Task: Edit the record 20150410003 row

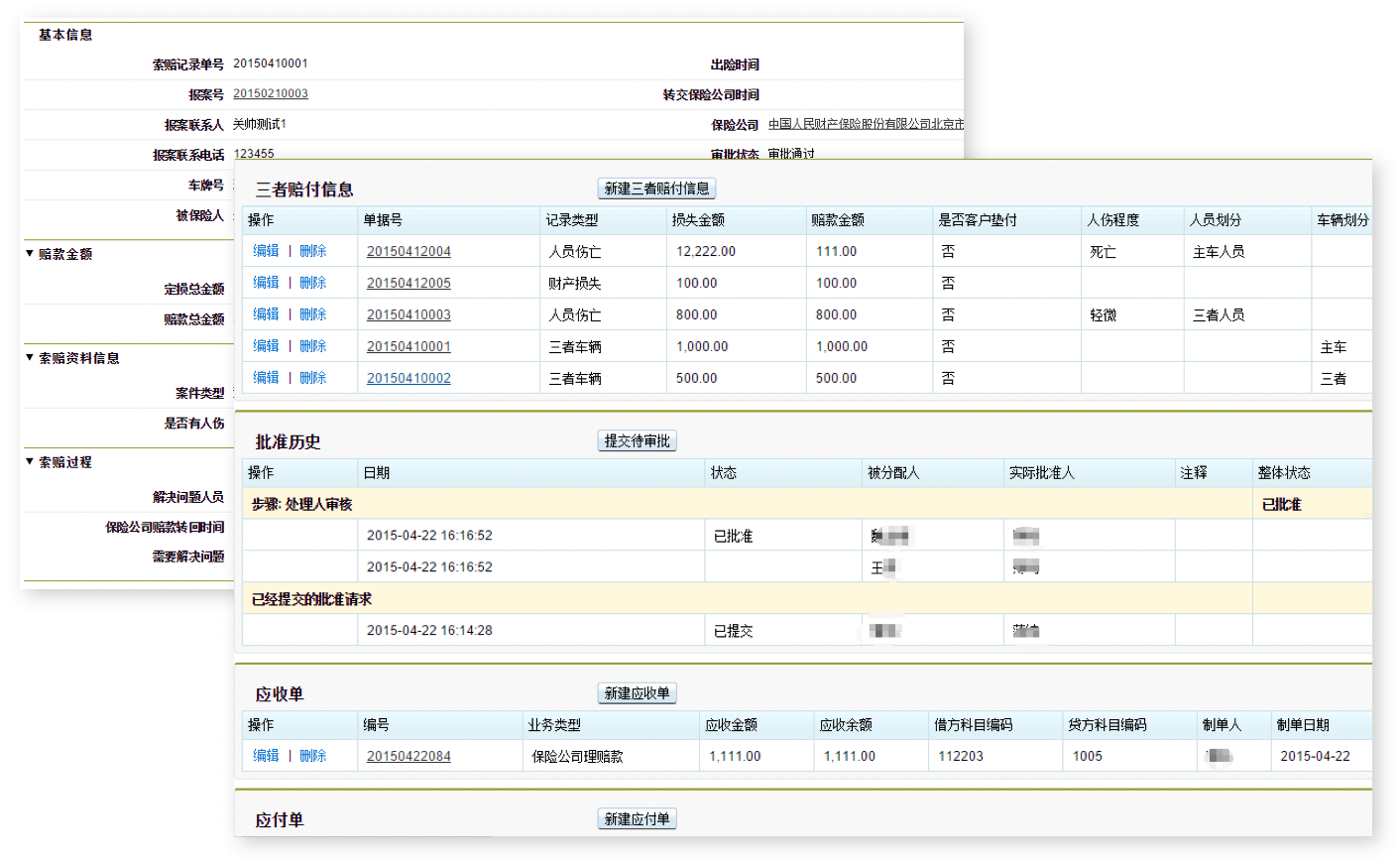Action: pyautogui.click(x=266, y=314)
